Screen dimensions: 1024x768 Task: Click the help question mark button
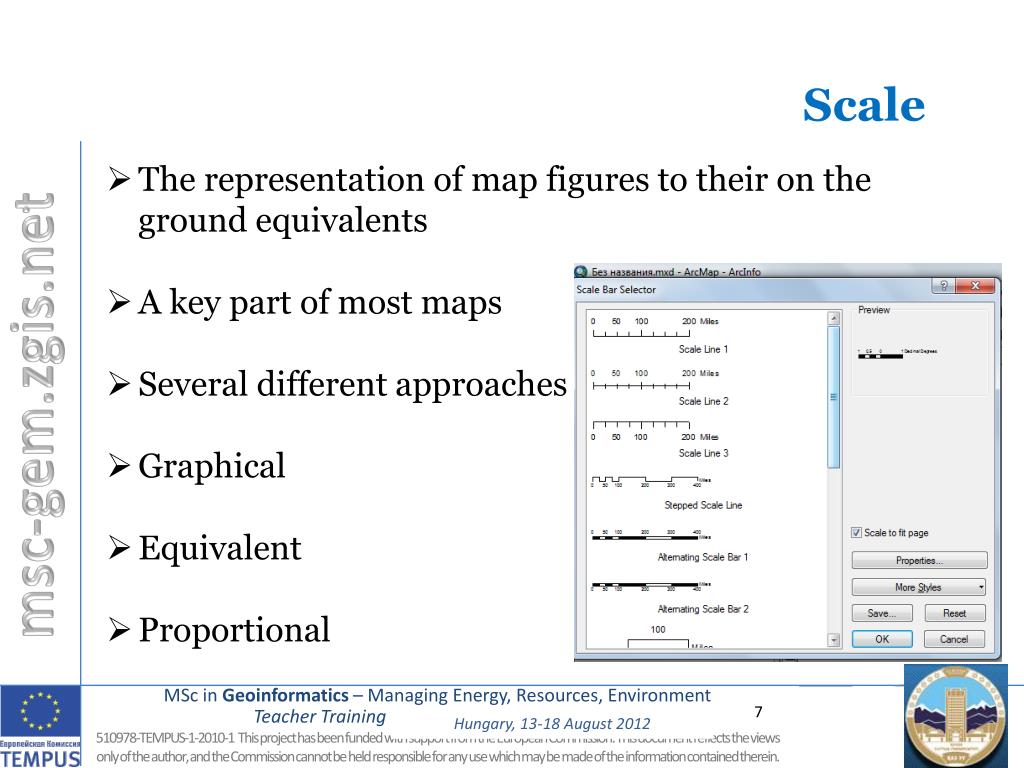tap(943, 285)
